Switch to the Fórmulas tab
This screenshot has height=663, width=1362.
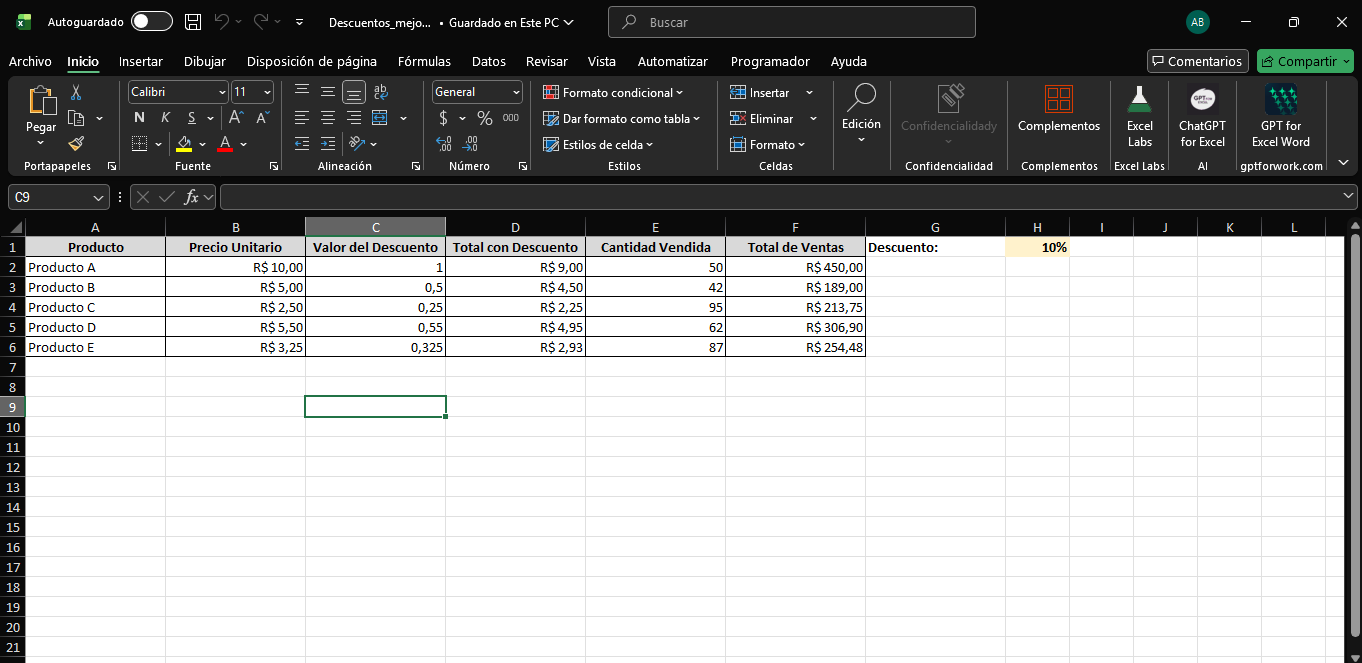coord(424,61)
